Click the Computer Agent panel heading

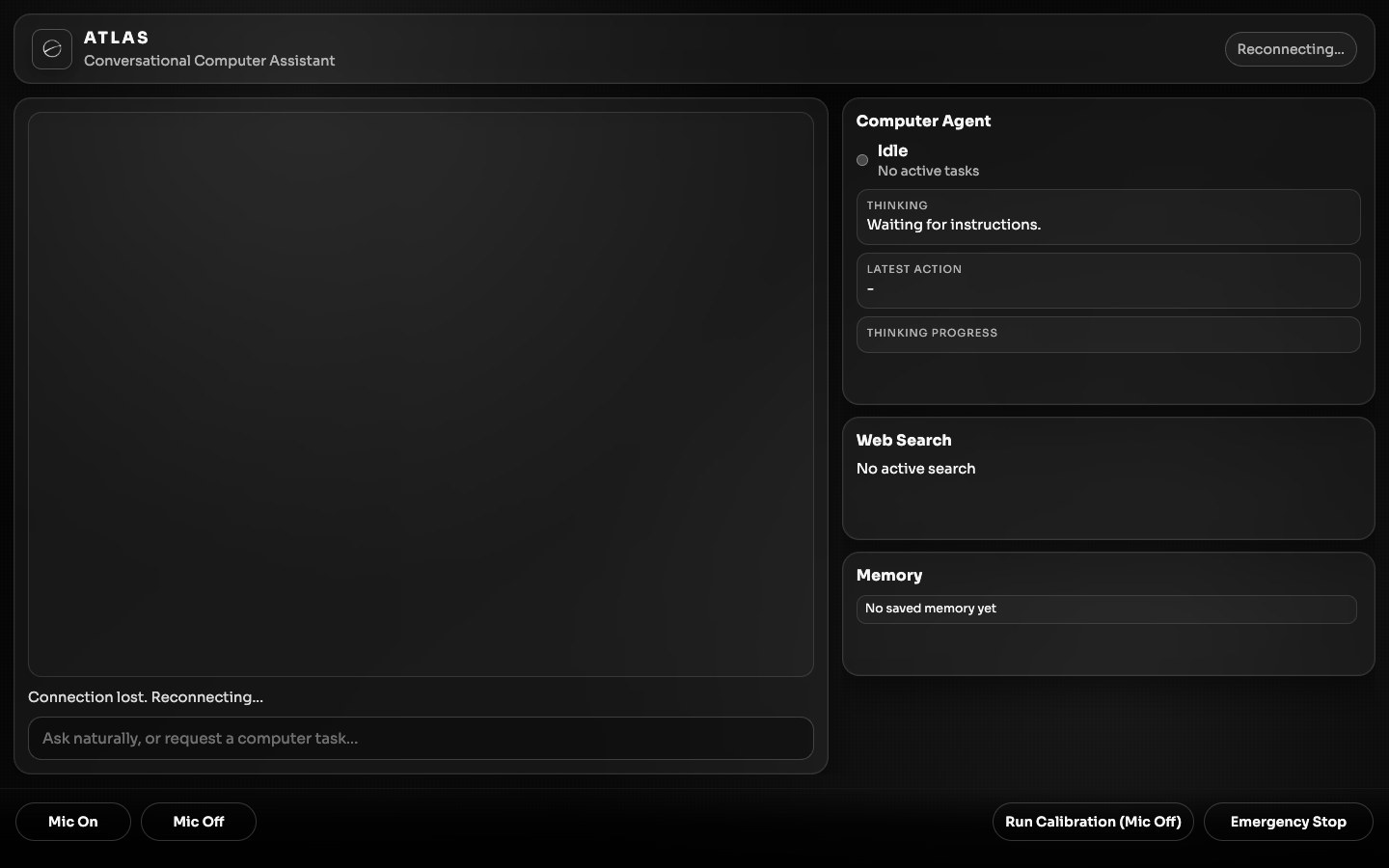coord(923,121)
